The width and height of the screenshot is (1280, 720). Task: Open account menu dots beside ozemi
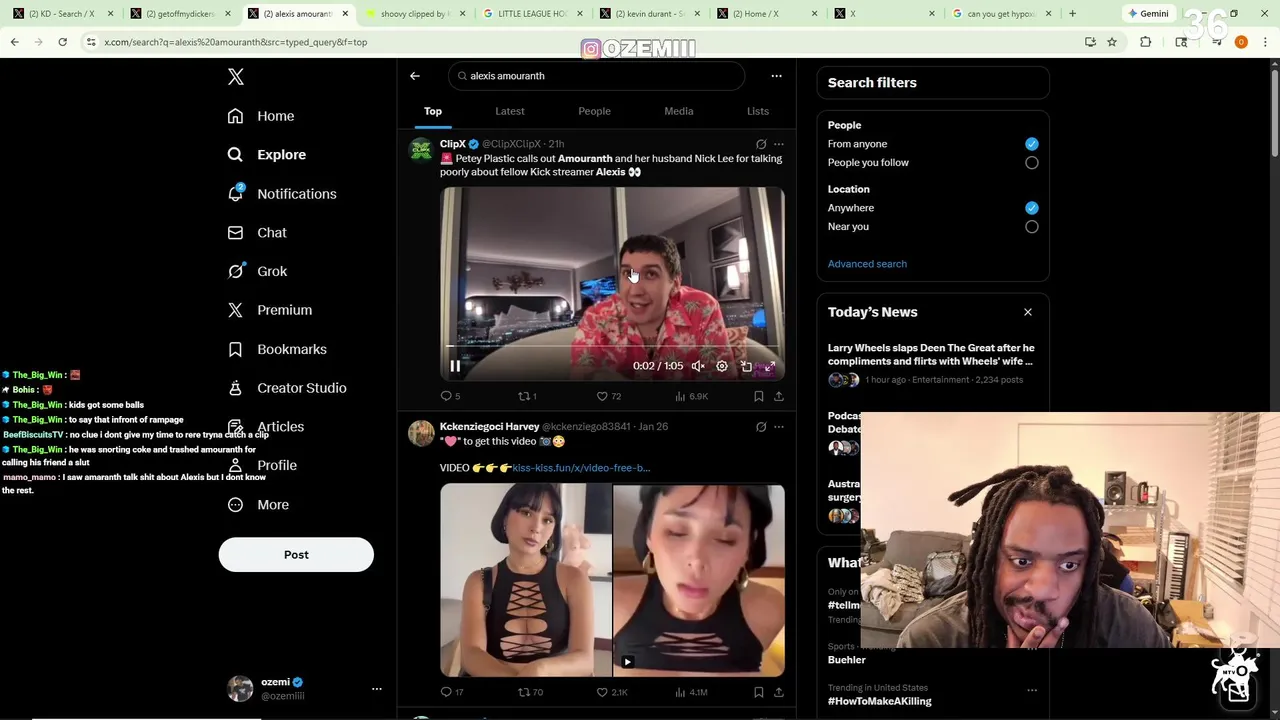point(377,689)
